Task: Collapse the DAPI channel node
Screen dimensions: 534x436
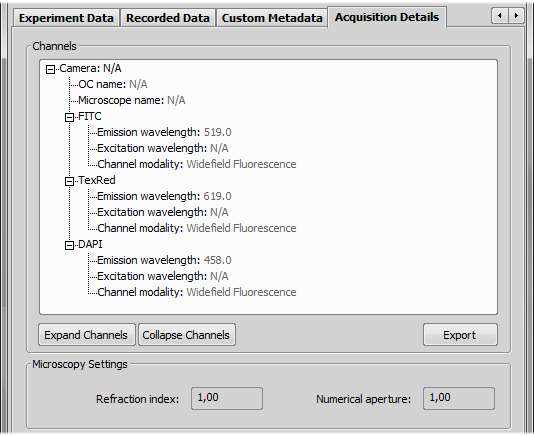Action: (69, 245)
